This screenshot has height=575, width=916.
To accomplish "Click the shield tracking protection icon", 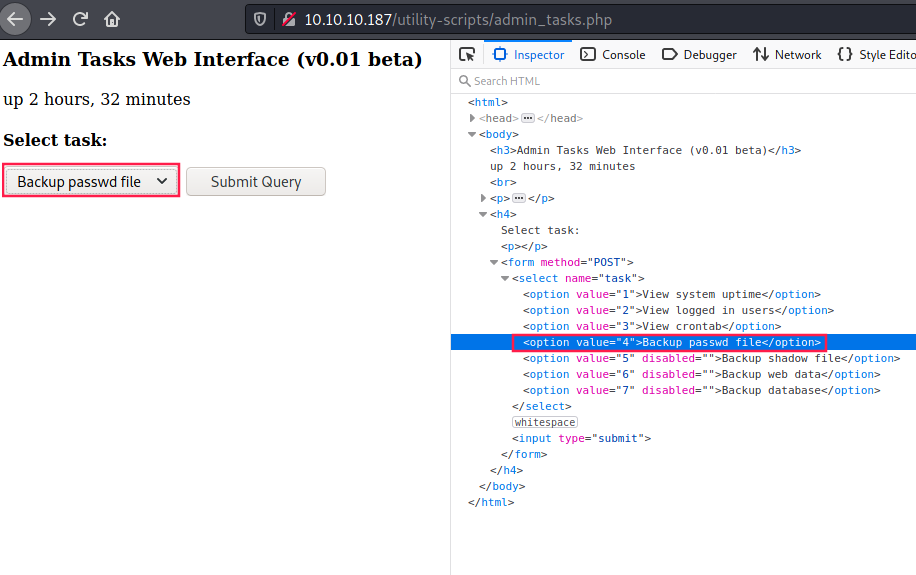I will (x=260, y=20).
